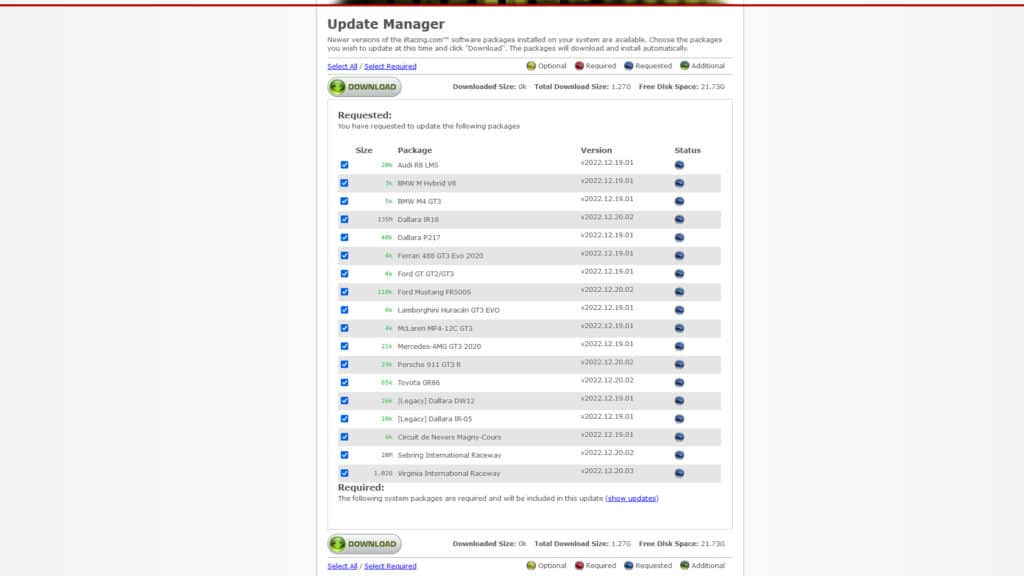
Task: Deselect the Toyota GR86 checkbox
Action: point(344,383)
